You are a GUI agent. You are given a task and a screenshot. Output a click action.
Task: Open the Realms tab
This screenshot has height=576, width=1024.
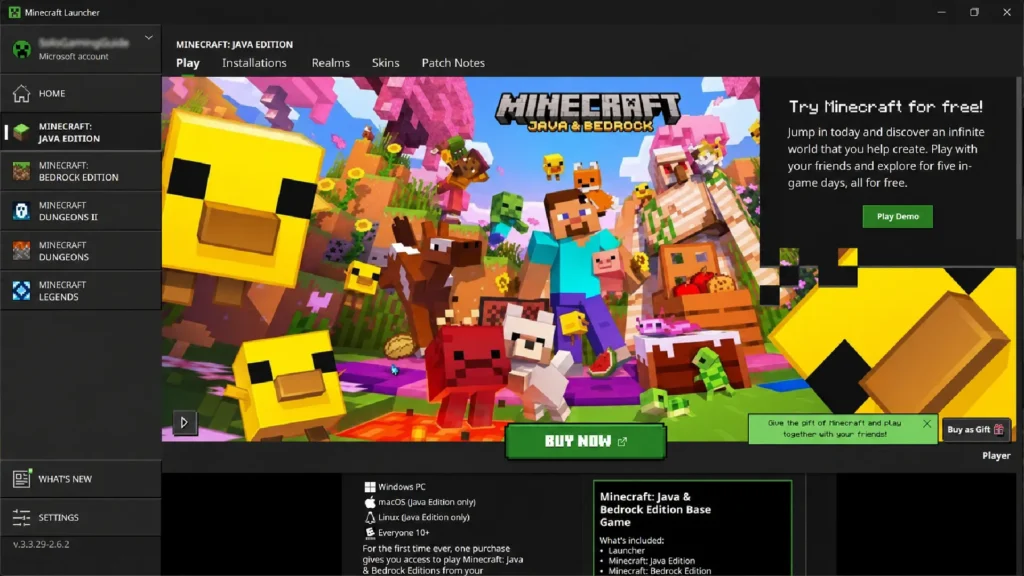pyautogui.click(x=330, y=63)
